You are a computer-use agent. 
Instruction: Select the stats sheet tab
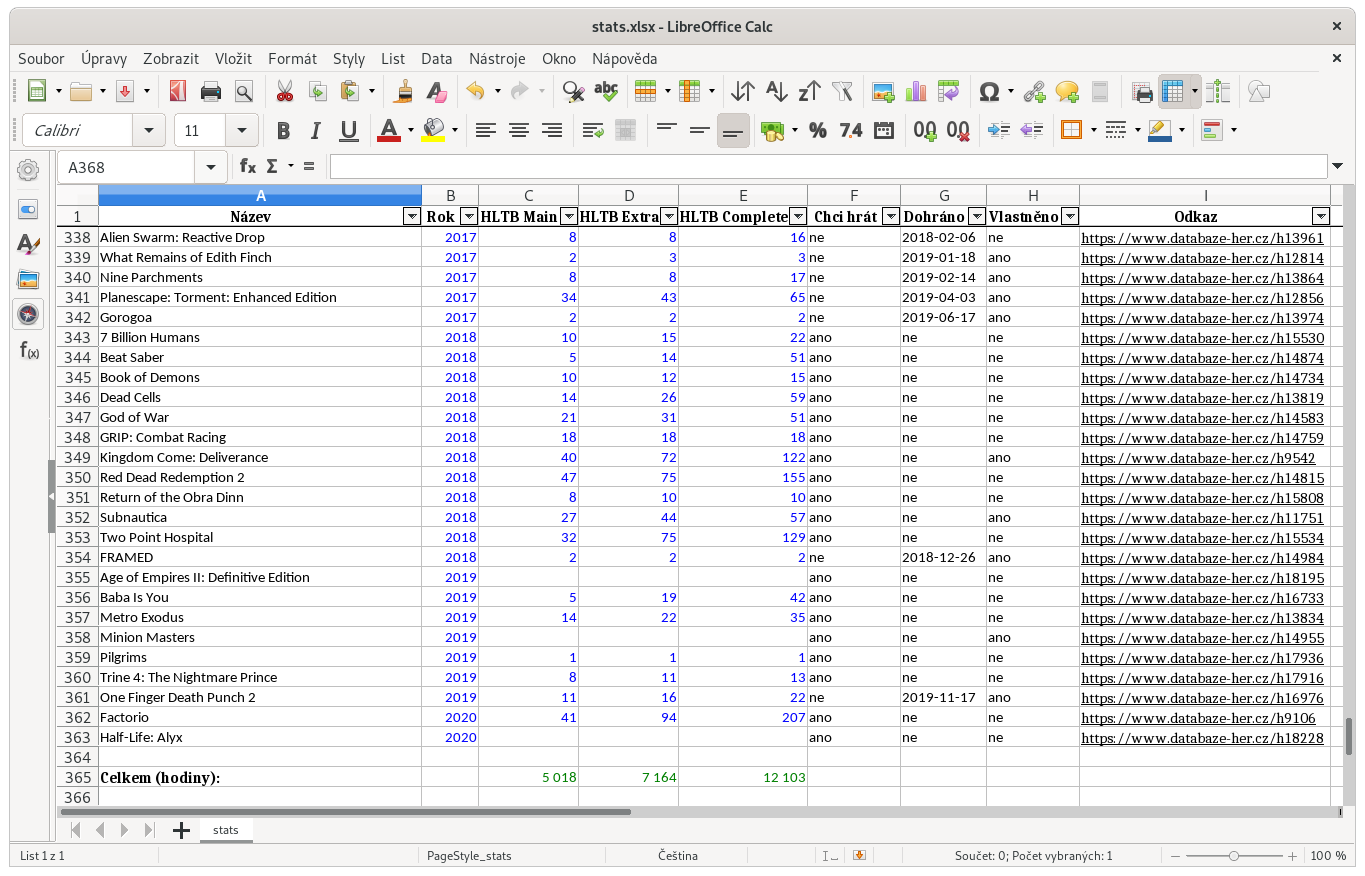point(226,830)
